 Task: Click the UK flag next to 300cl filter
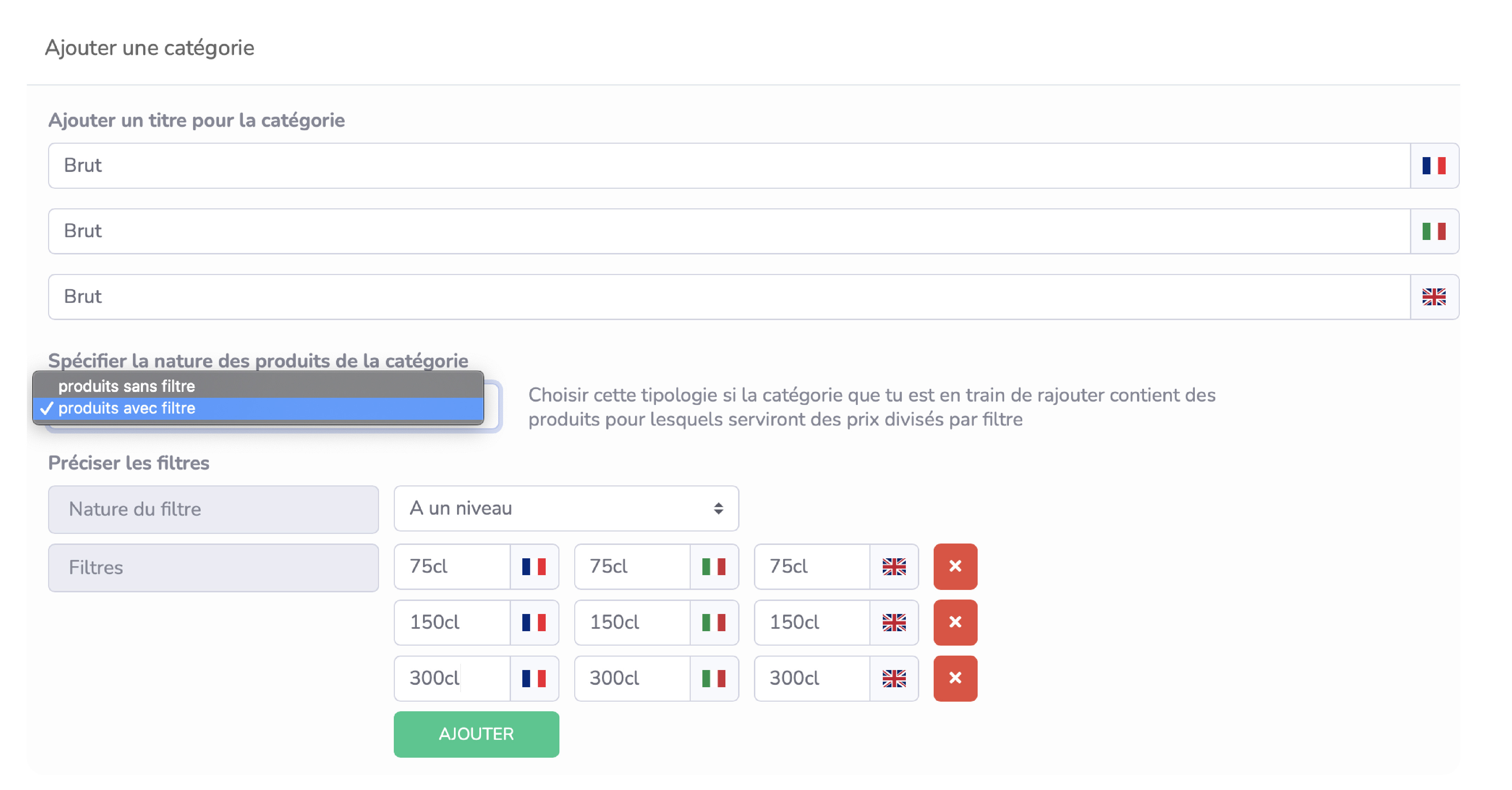point(893,678)
